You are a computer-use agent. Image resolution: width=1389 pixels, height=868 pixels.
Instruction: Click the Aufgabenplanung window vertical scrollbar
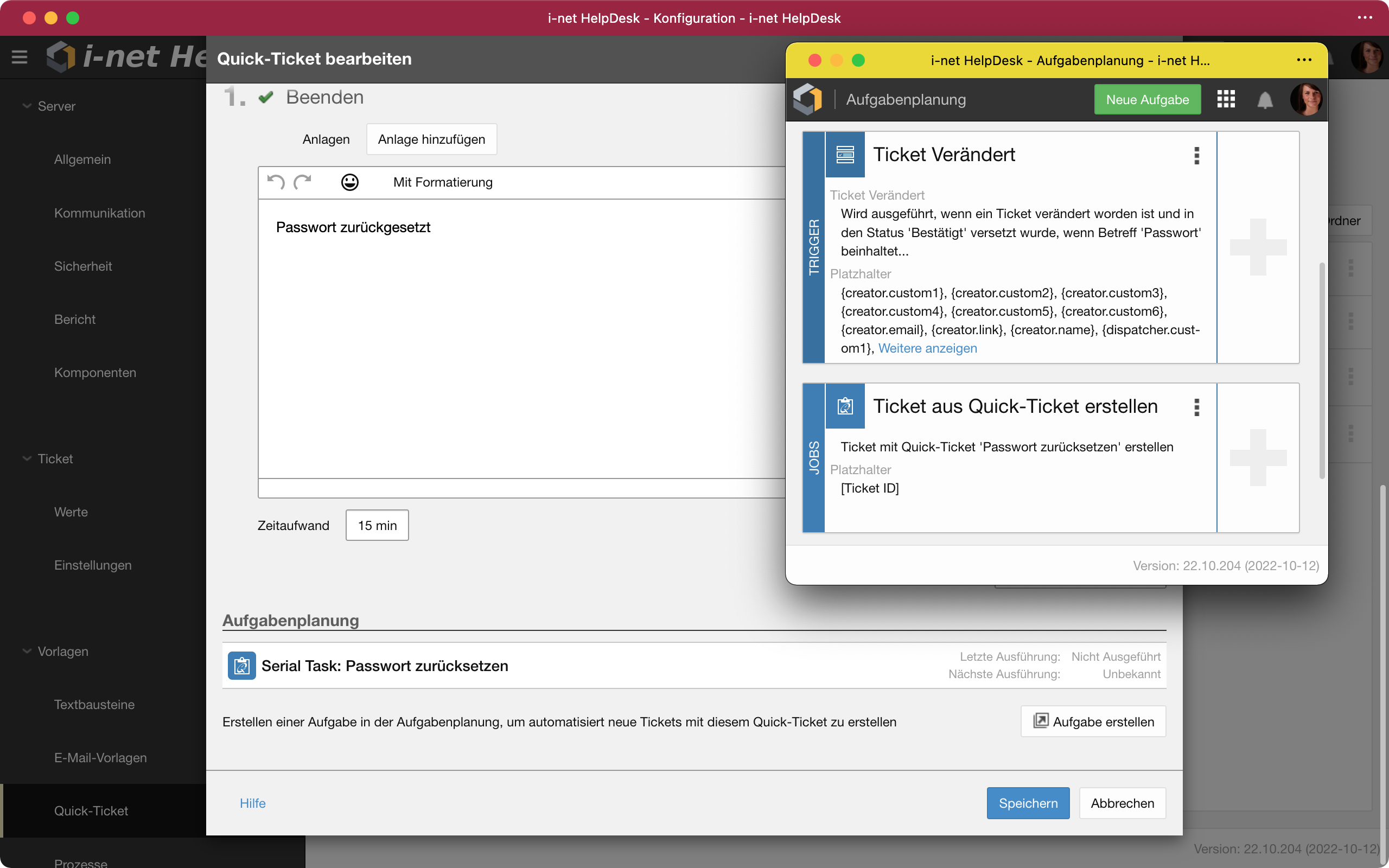(1322, 371)
